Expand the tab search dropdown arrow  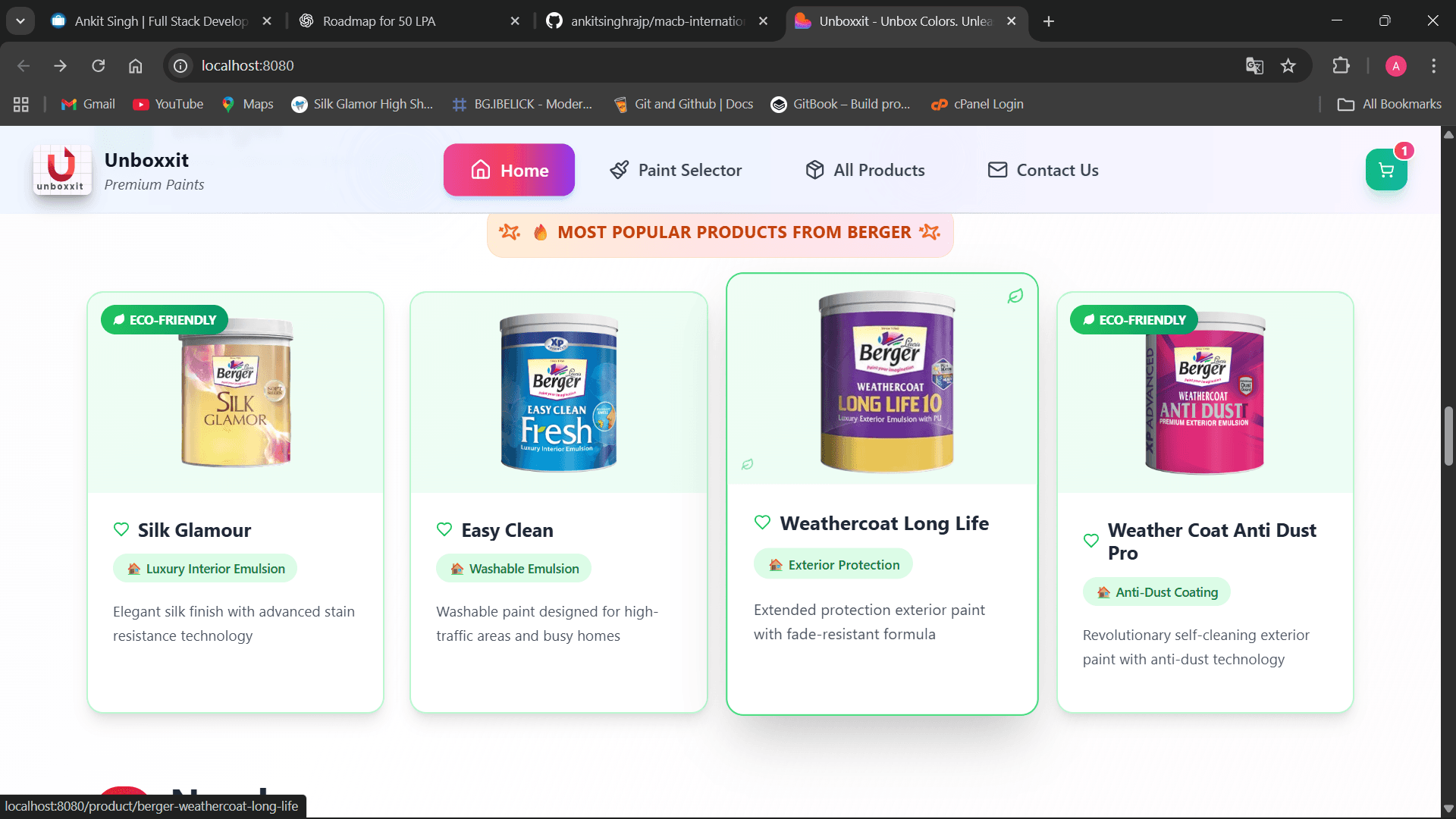(20, 21)
